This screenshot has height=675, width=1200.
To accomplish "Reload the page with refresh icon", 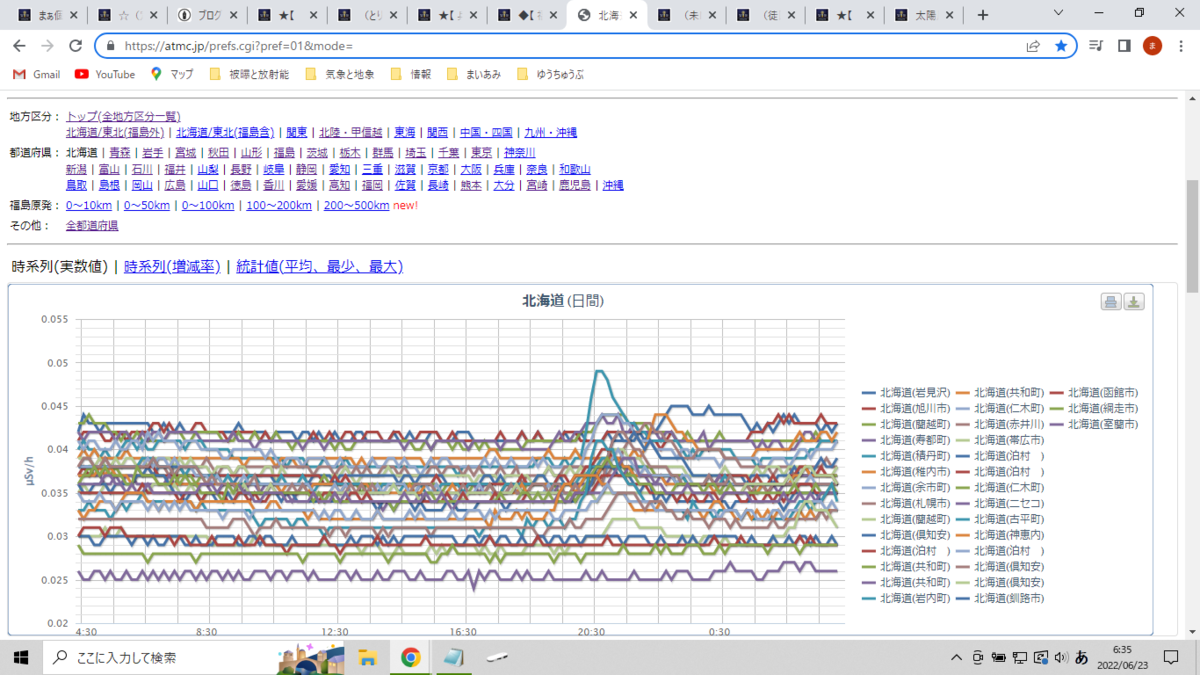I will 75,46.
